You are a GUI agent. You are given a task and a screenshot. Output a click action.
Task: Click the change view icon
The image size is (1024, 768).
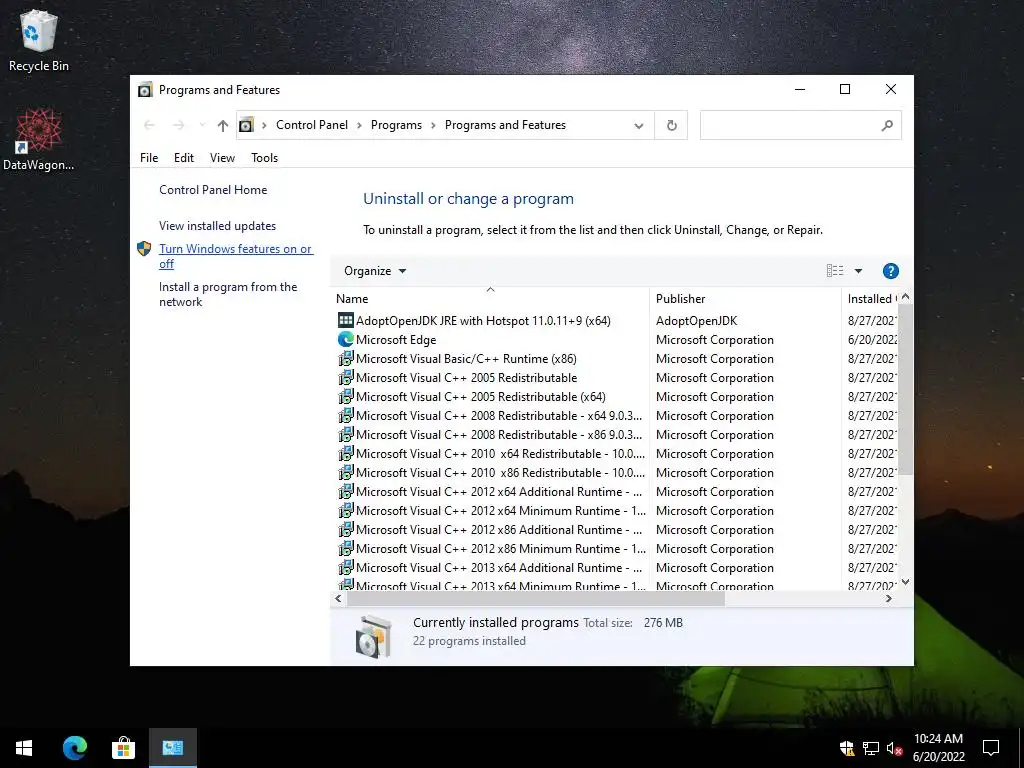point(835,271)
